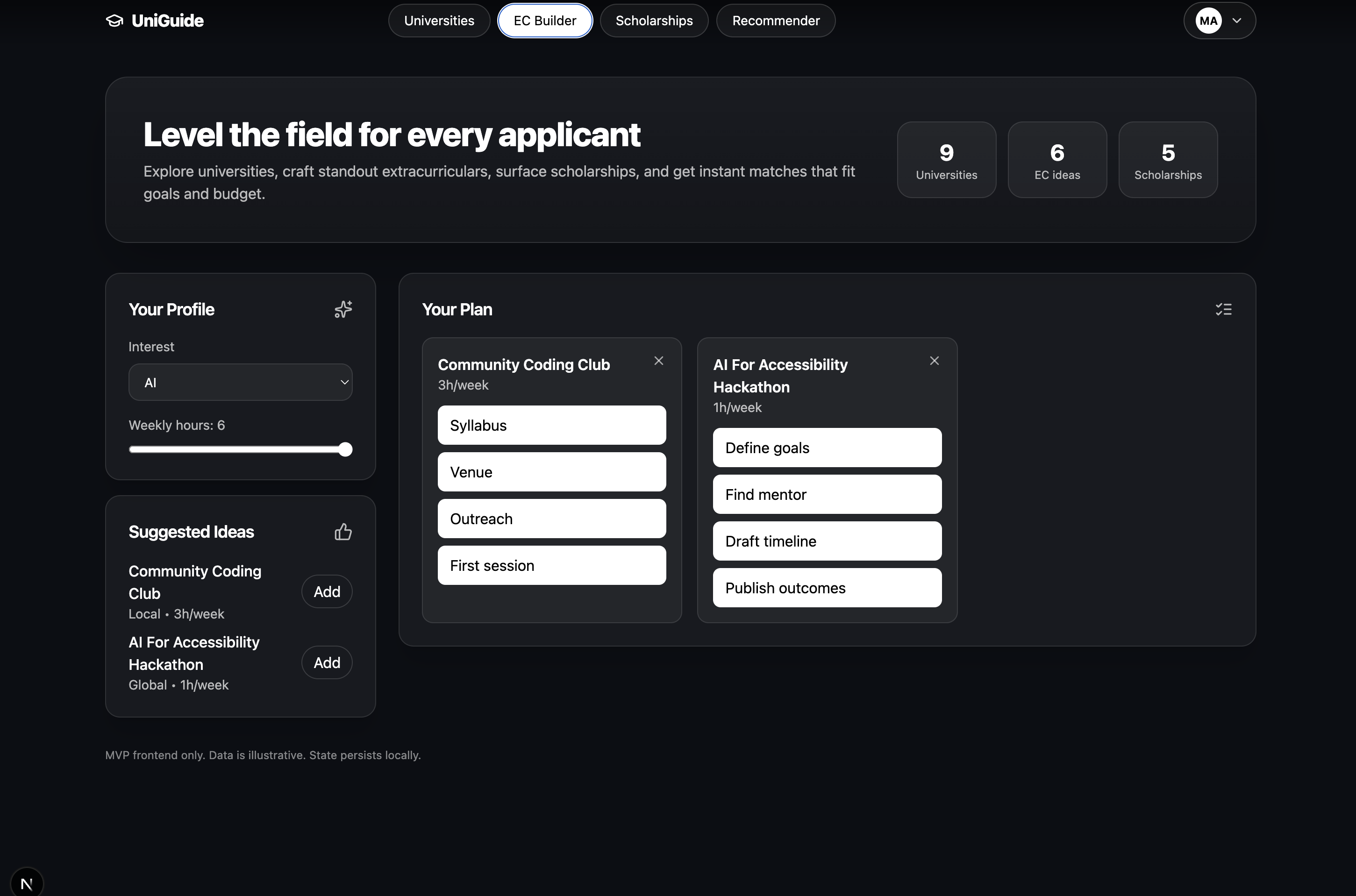Open the Scholarships tab
The height and width of the screenshot is (896, 1356).
point(654,21)
